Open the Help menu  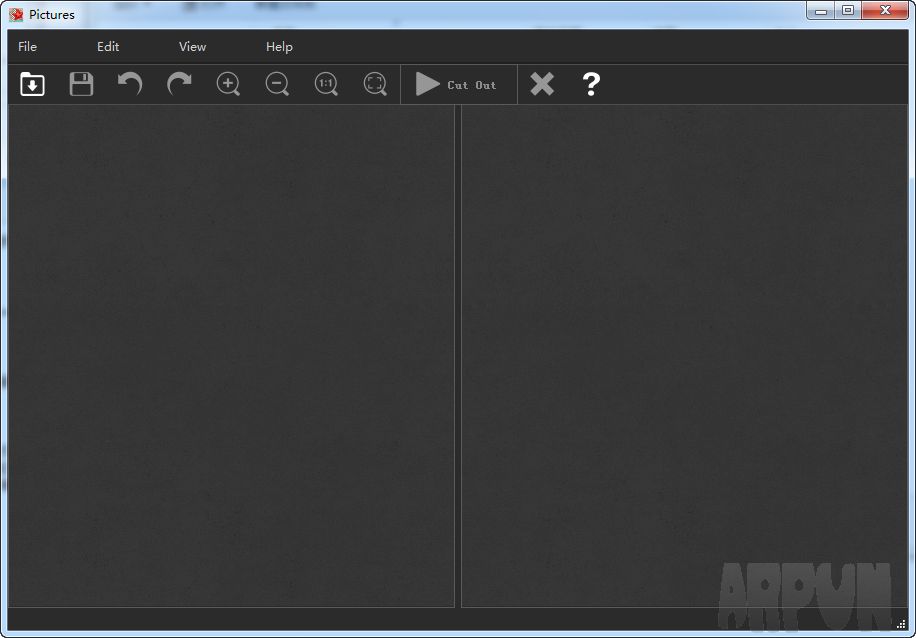[279, 47]
